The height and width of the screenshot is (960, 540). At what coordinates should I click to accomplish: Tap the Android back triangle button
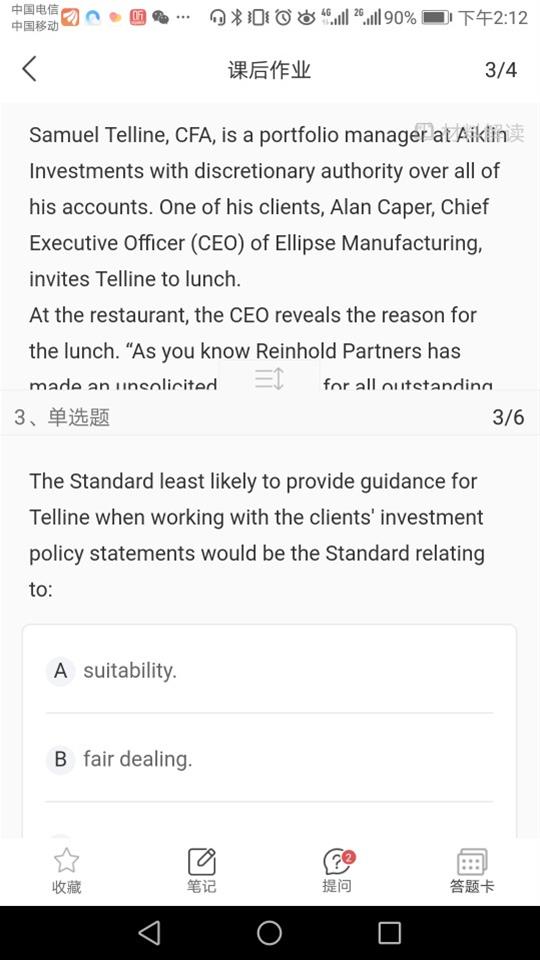coord(149,932)
